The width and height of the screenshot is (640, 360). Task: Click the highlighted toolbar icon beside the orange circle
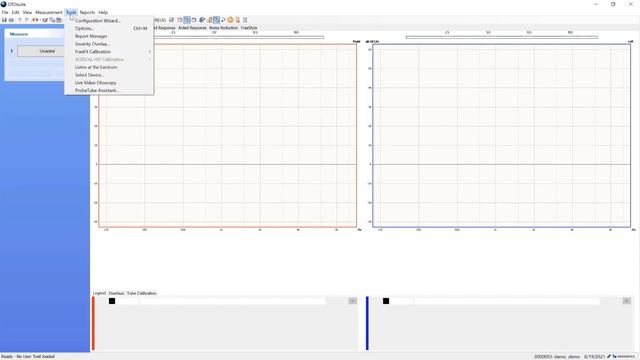(216, 20)
